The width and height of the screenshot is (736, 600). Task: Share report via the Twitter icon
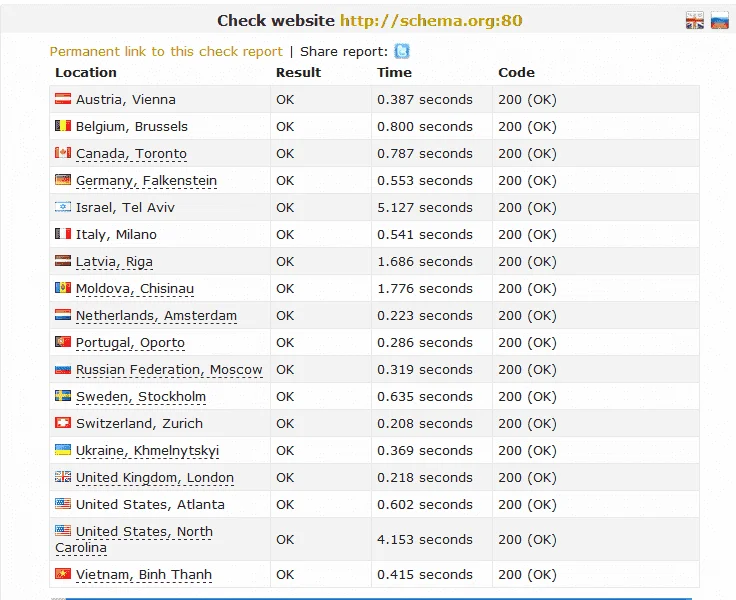(402, 51)
